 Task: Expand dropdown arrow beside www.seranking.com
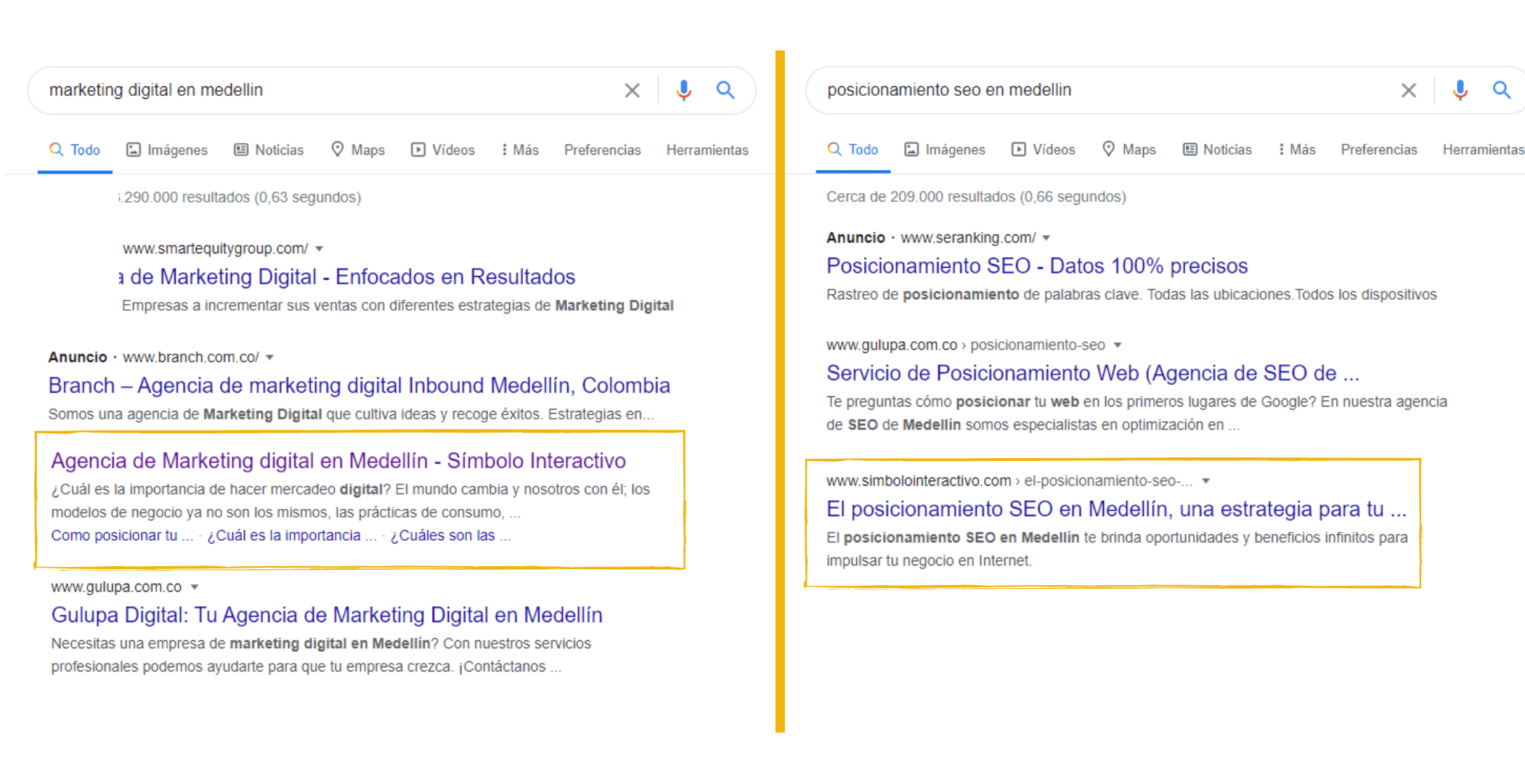click(1046, 238)
